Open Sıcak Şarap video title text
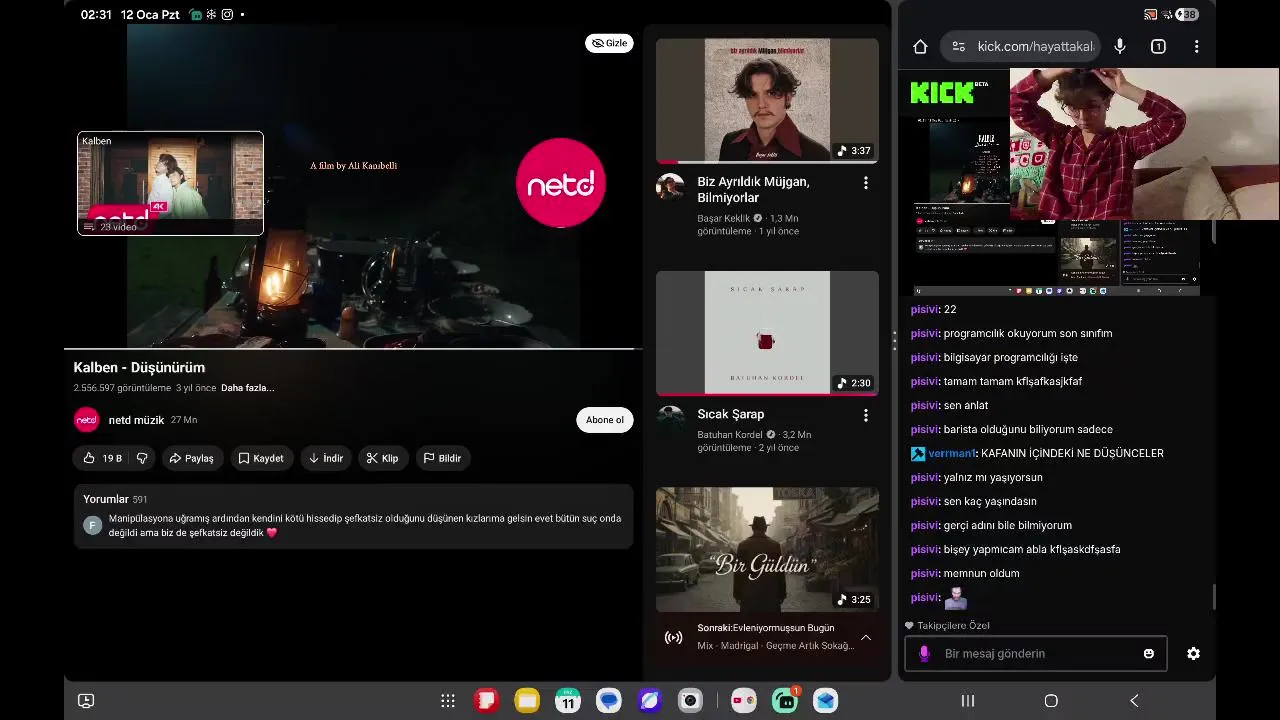Screen dimensions: 1280x720 (x=731, y=414)
